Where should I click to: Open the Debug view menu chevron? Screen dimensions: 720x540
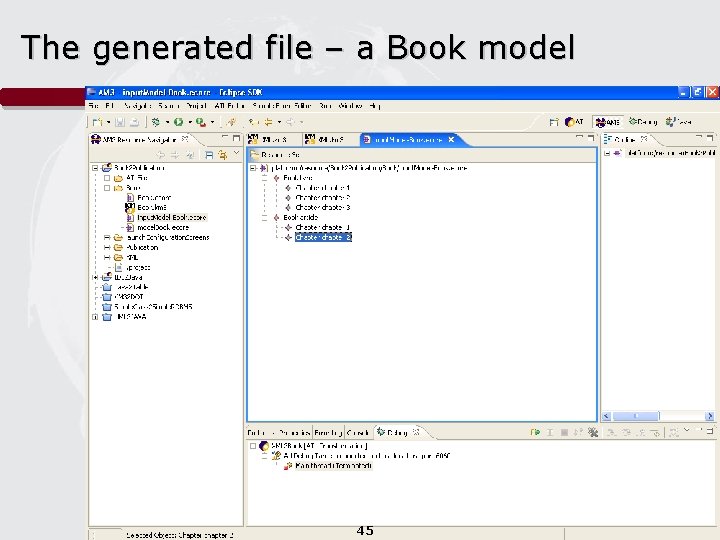(x=686, y=430)
